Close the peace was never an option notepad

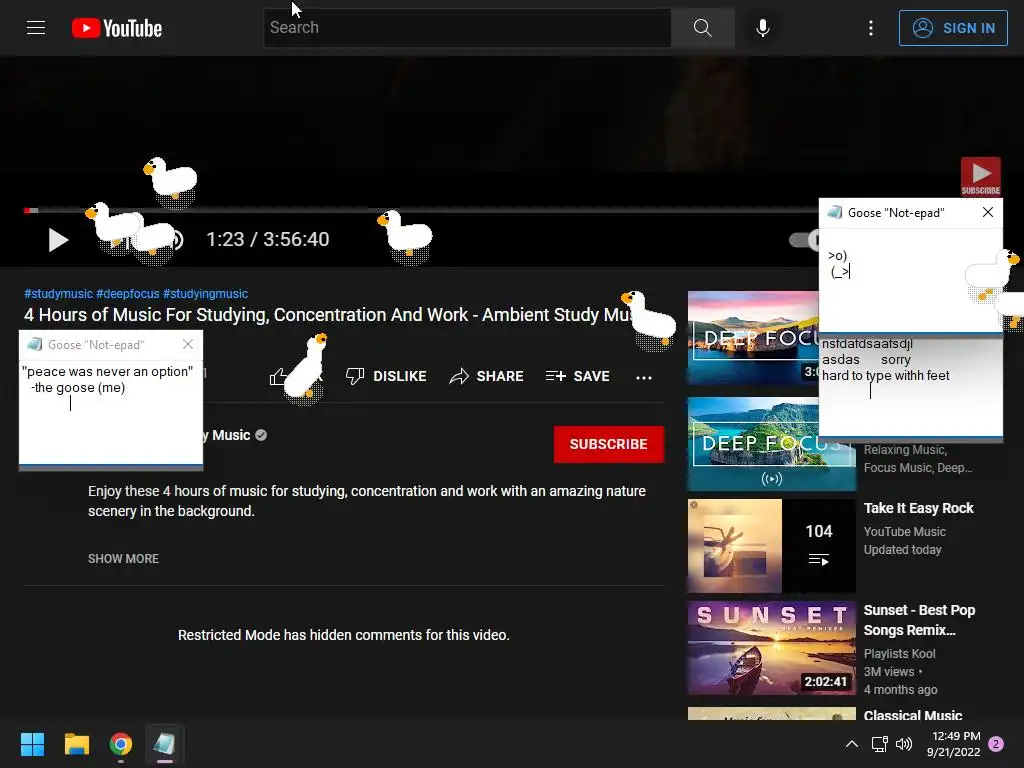pos(188,344)
